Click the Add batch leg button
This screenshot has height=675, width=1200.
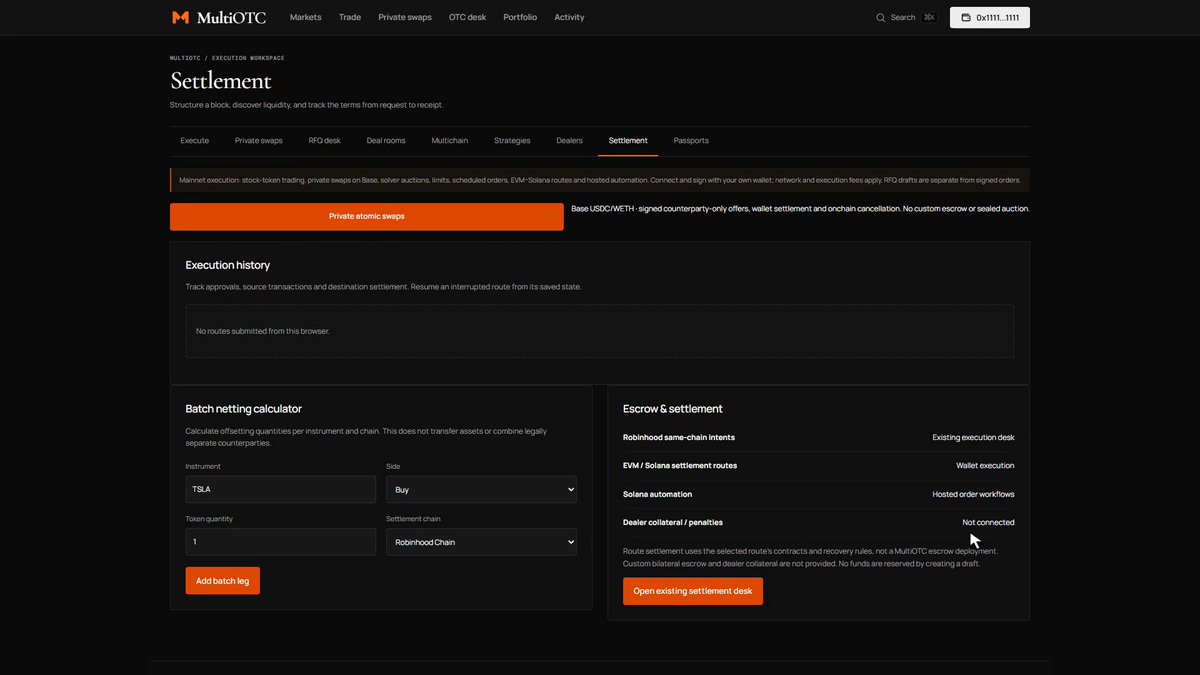tap(223, 581)
